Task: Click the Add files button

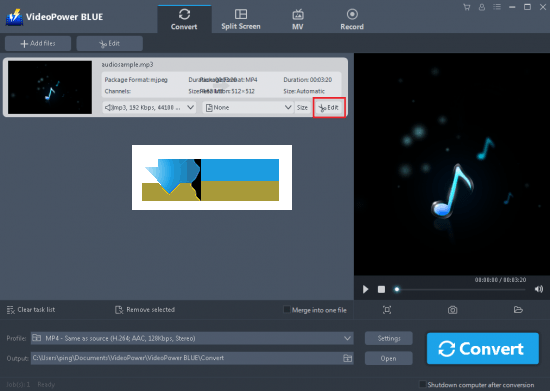Action: click(x=38, y=43)
